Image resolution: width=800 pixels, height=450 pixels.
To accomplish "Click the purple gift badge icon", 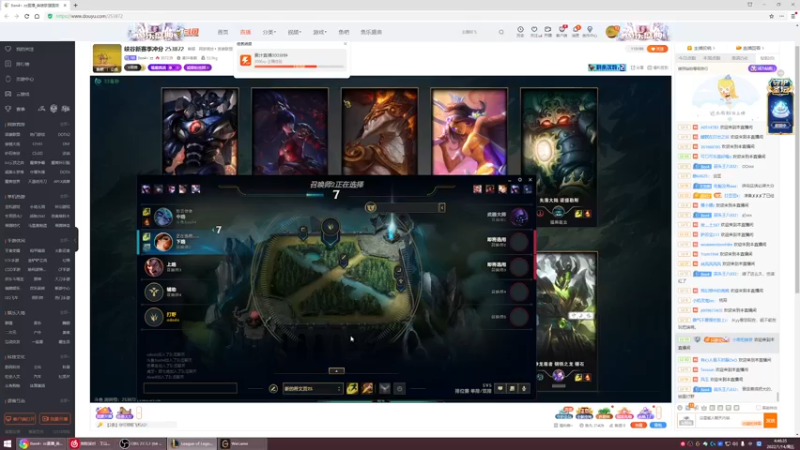I will click(x=645, y=412).
